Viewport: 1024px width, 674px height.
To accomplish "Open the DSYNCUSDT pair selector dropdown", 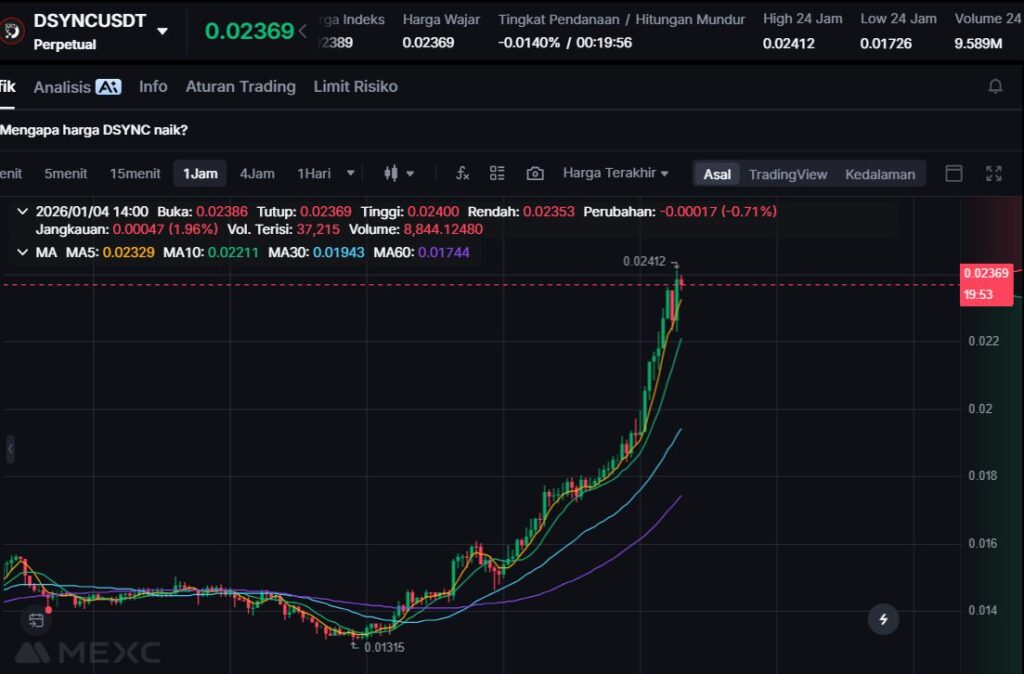I will coord(162,31).
